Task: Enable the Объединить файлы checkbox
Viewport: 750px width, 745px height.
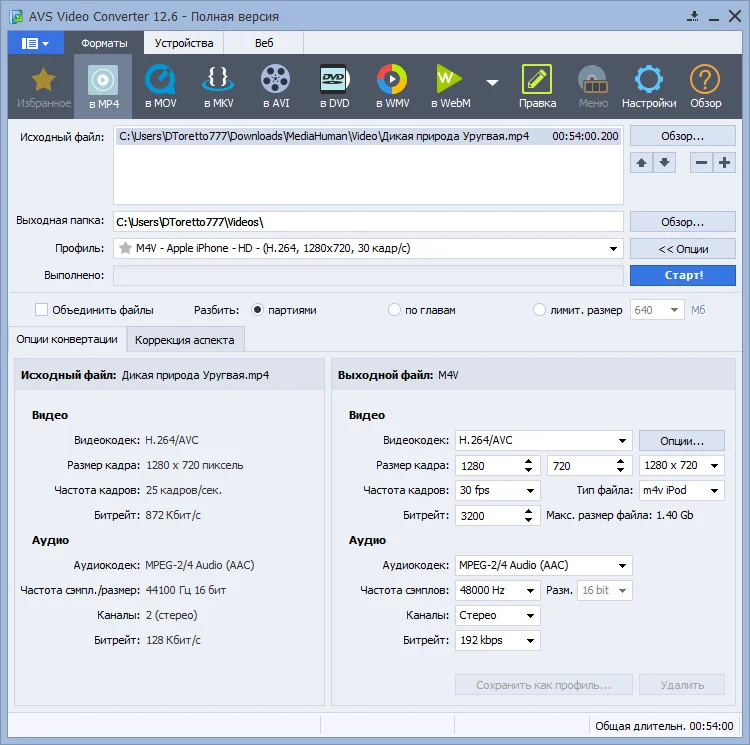Action: [x=42, y=310]
